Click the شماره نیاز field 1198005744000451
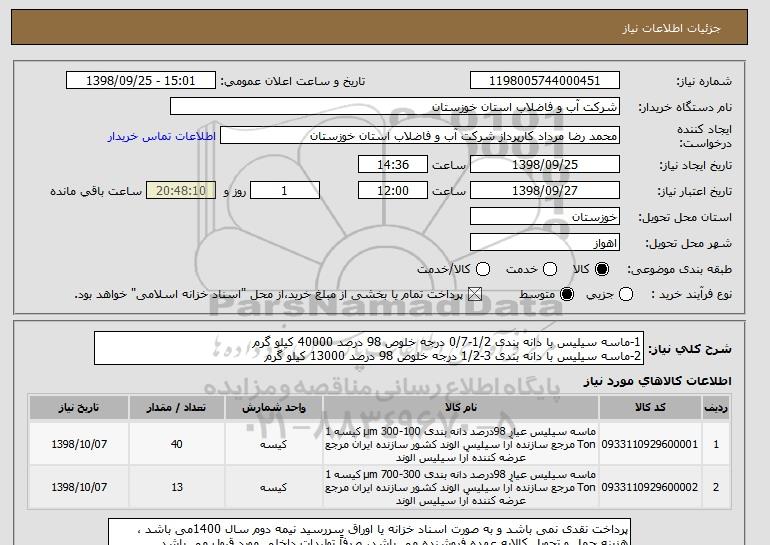770x545 pixels. pyautogui.click(x=545, y=80)
